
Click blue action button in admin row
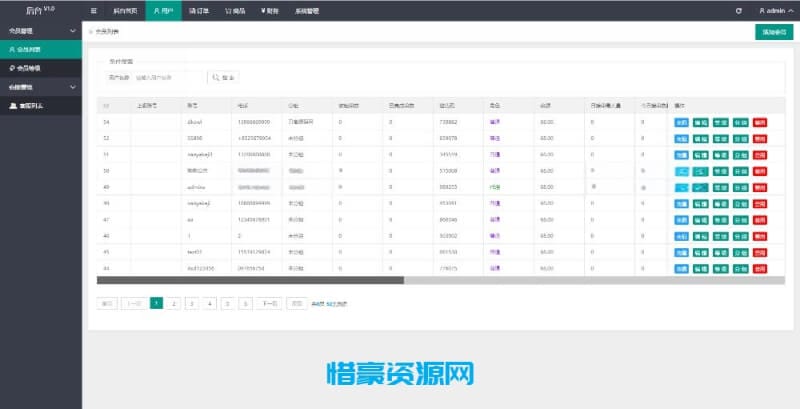(681, 187)
